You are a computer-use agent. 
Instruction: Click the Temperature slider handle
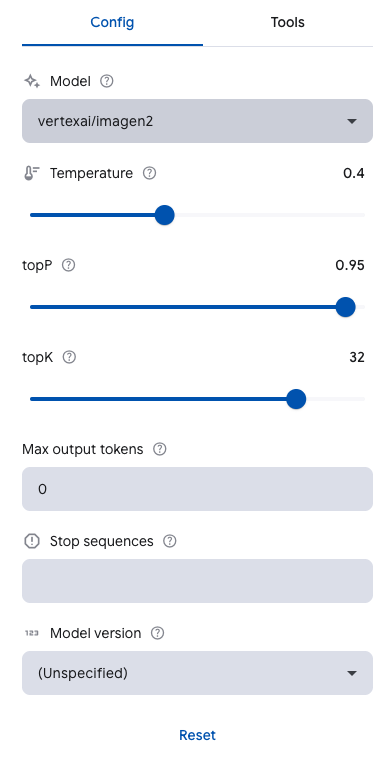165,215
